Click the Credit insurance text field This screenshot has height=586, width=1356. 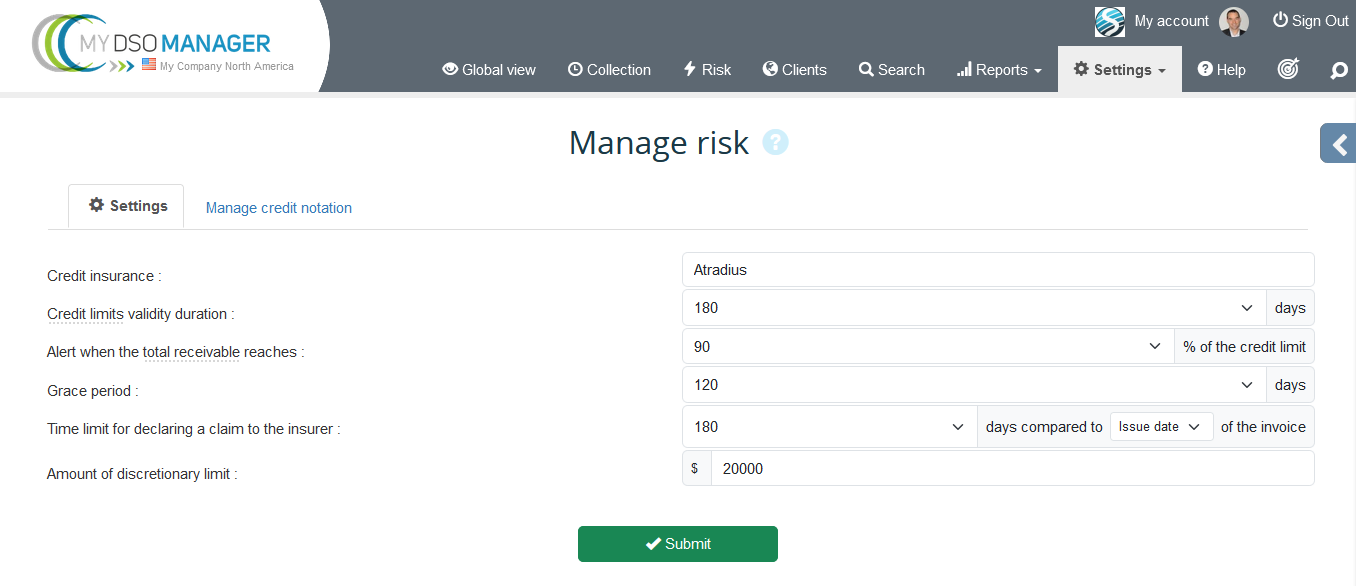click(x=998, y=270)
